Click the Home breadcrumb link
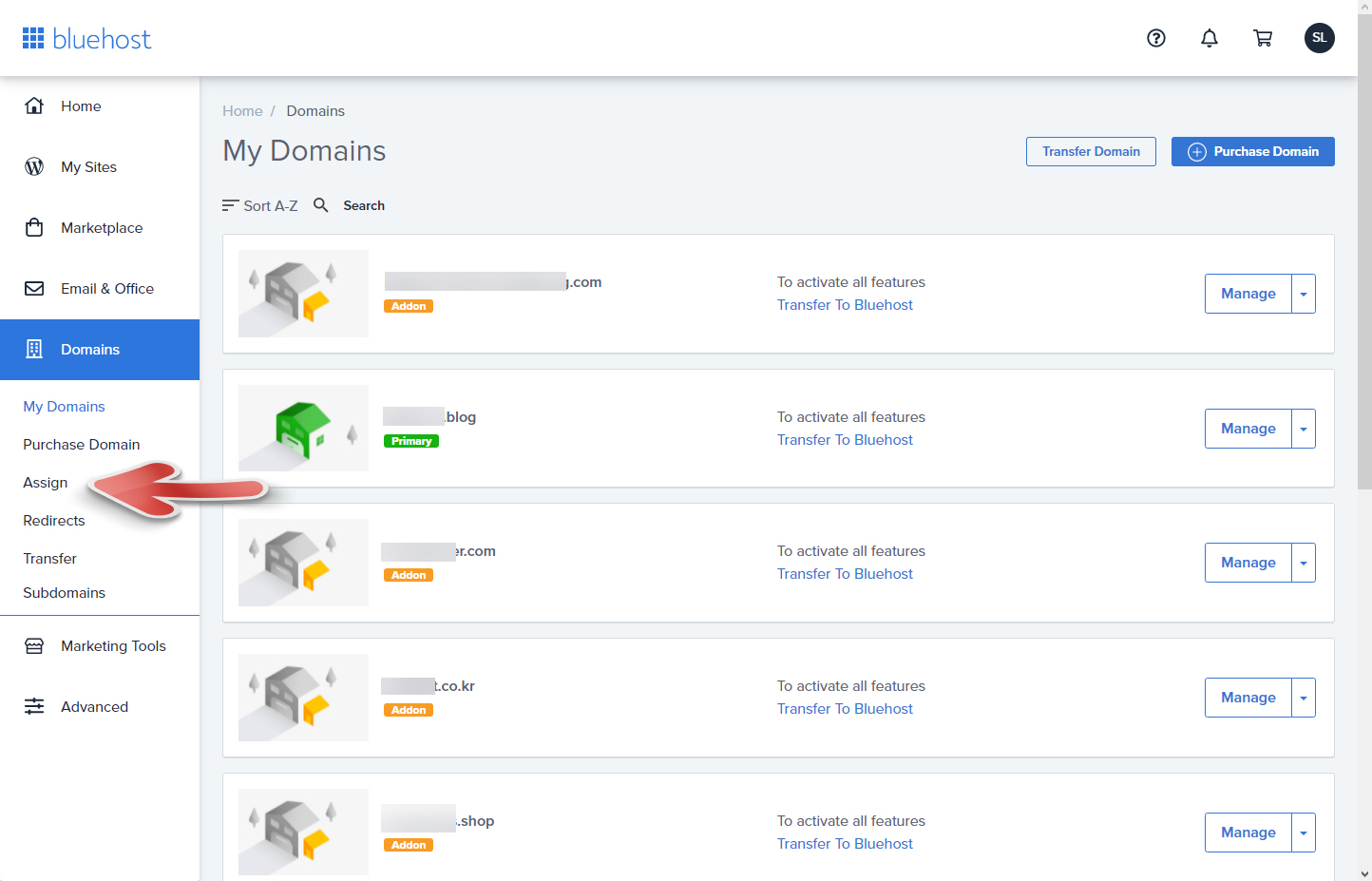 [x=242, y=111]
